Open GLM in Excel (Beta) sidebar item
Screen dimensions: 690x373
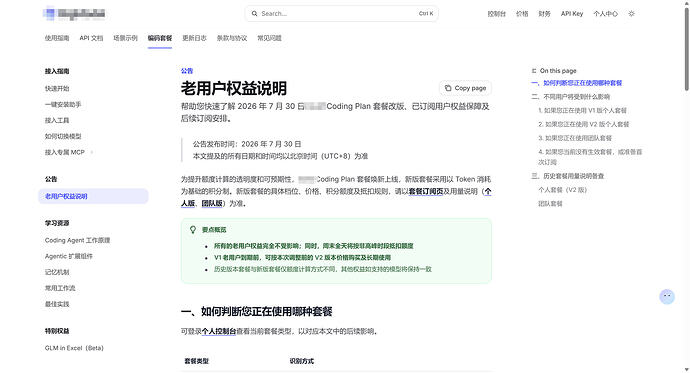tap(74, 348)
